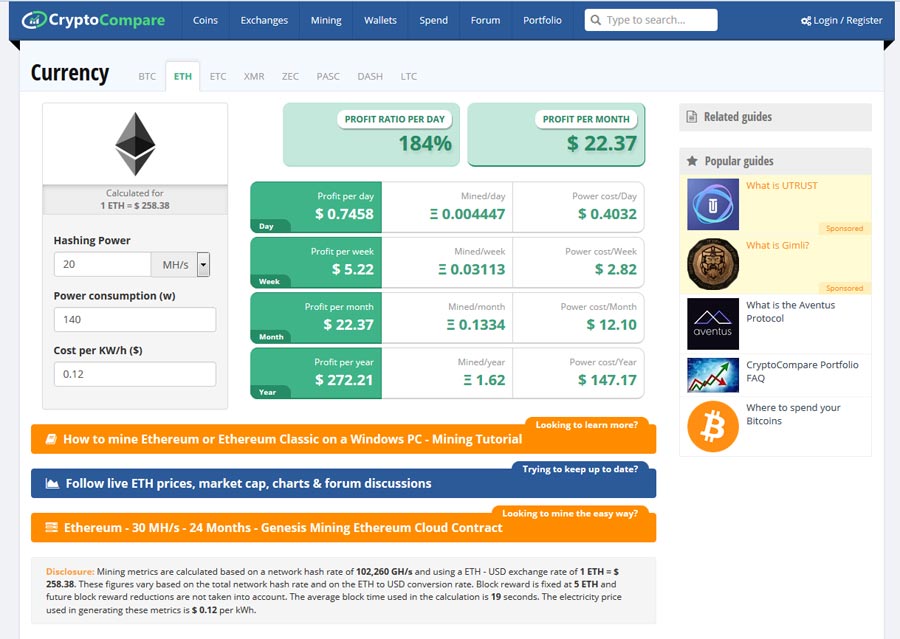Screen dimensions: 900x639
Task: Click the Hashing Power input field
Action: coord(102,265)
